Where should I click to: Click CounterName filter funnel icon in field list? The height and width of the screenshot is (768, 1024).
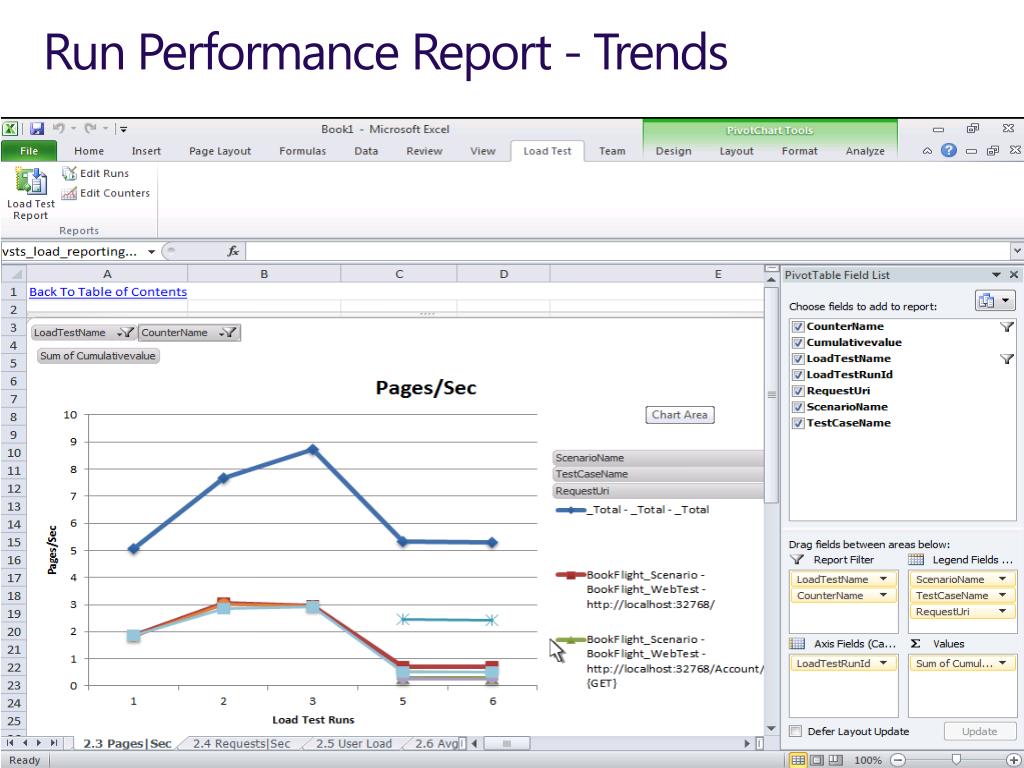1006,327
